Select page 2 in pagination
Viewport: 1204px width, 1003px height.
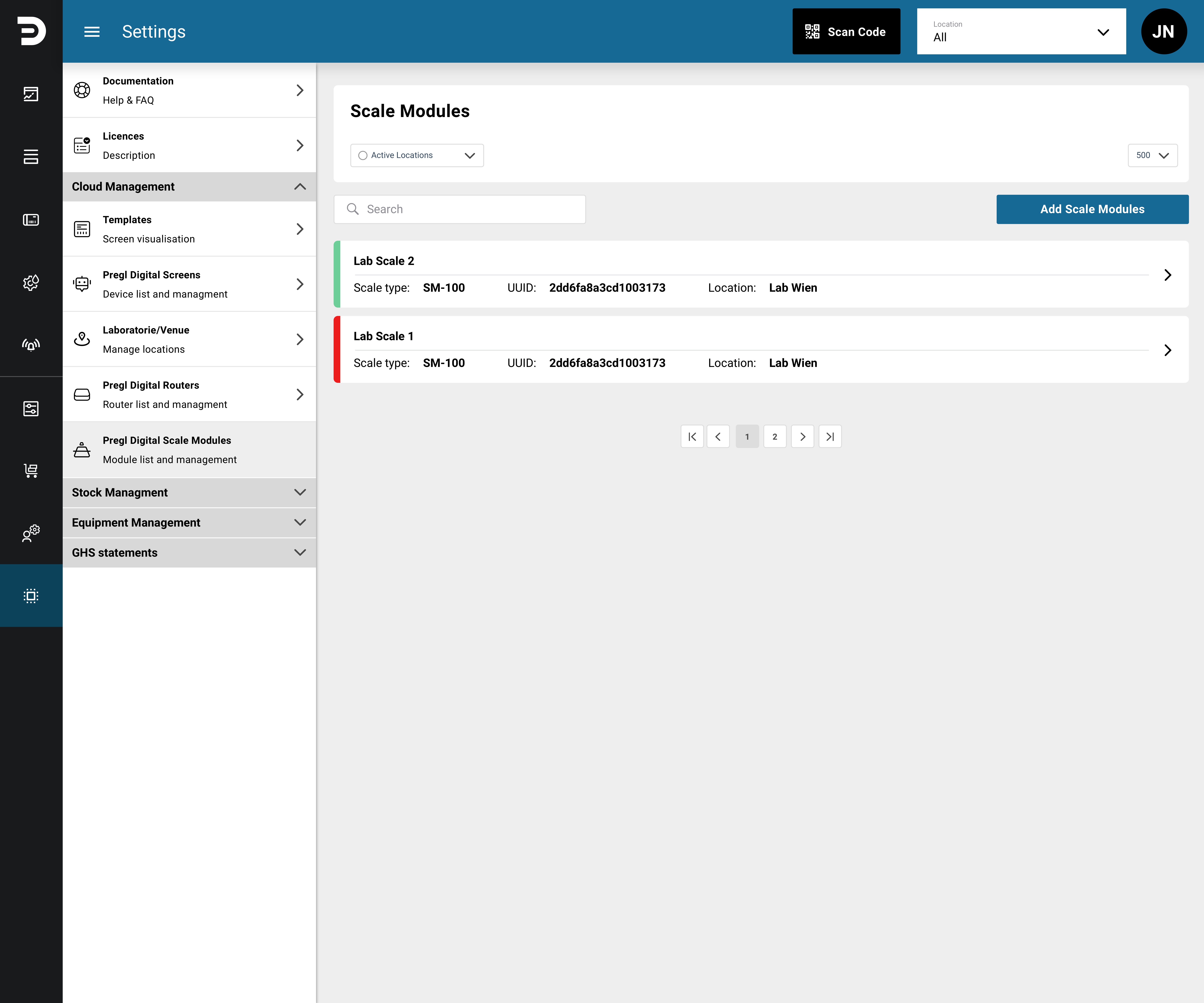(775, 436)
